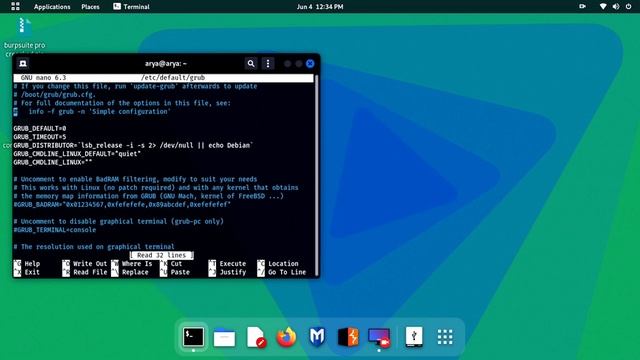Open the terminal three-dot menu
The height and width of the screenshot is (360, 640).
click(268, 64)
